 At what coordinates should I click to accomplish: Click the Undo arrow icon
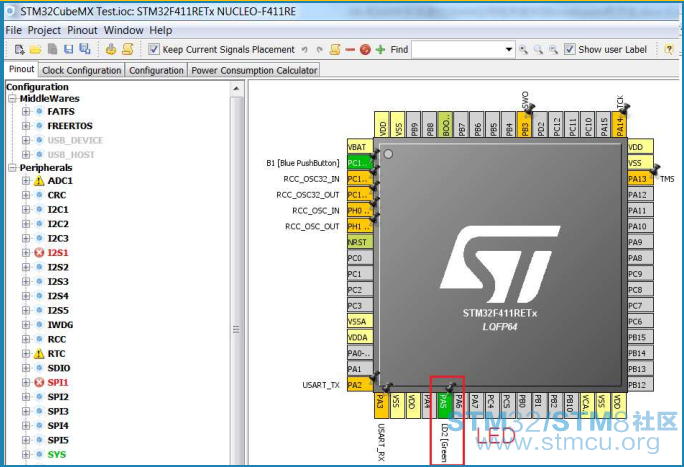coord(304,50)
